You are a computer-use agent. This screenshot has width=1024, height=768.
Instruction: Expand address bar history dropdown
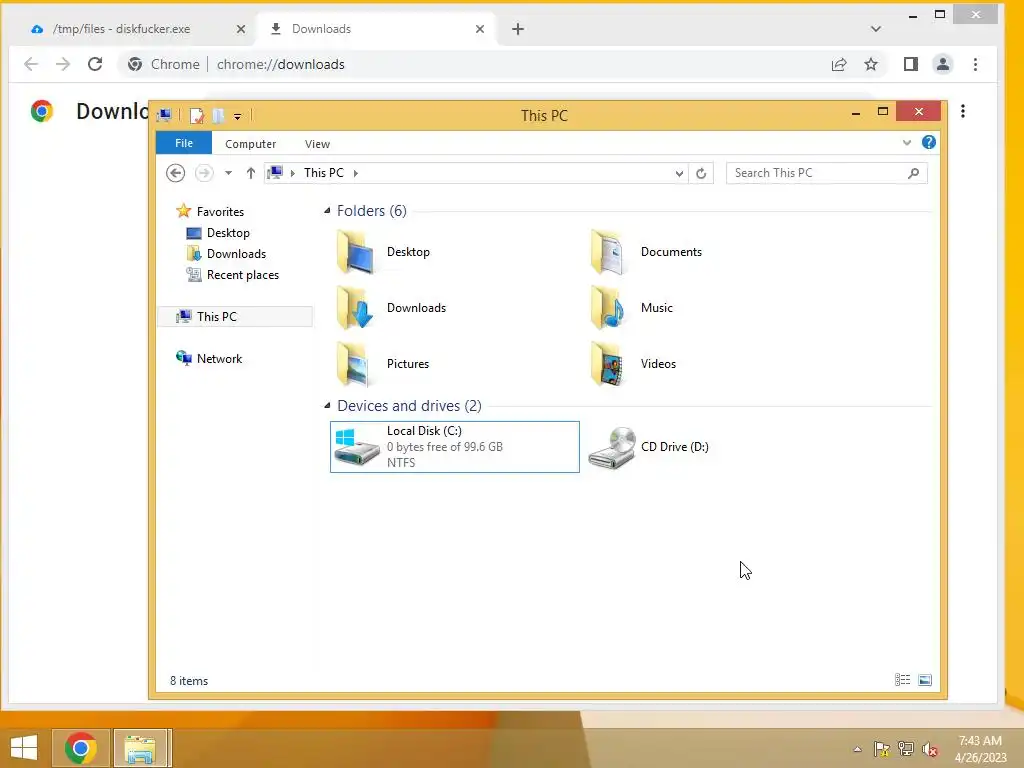pyautogui.click(x=679, y=173)
